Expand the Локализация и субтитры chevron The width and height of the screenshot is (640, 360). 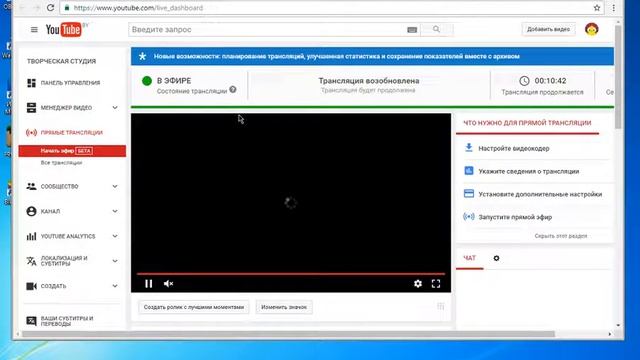tap(115, 261)
